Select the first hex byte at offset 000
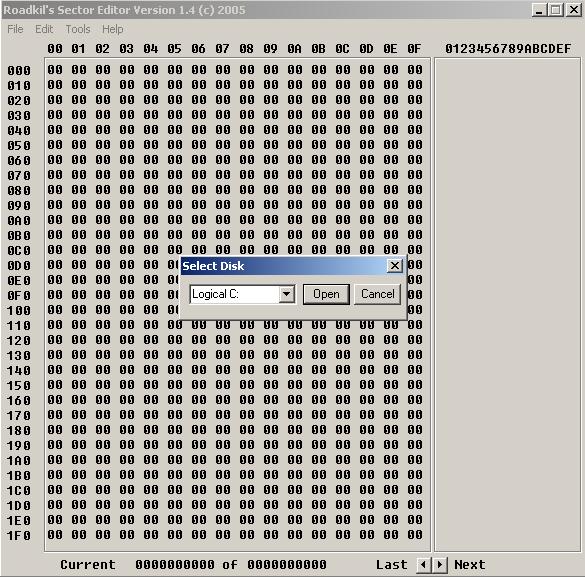Image resolution: width=585 pixels, height=577 pixels. coord(55,70)
